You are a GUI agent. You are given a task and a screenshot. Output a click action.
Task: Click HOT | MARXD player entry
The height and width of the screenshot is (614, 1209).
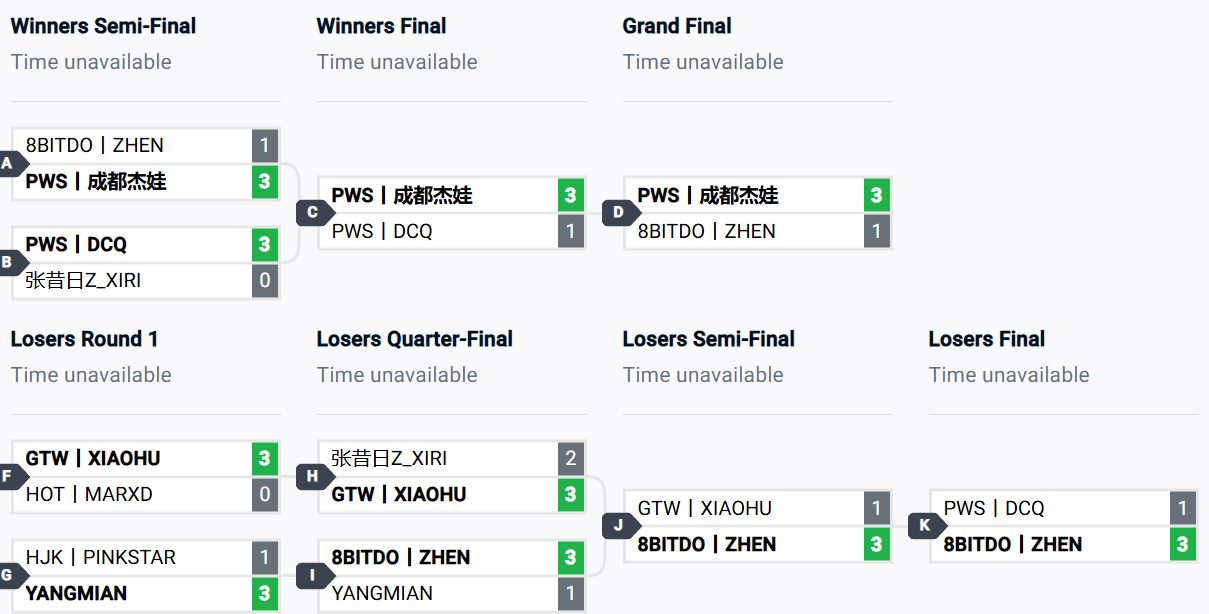(89, 494)
